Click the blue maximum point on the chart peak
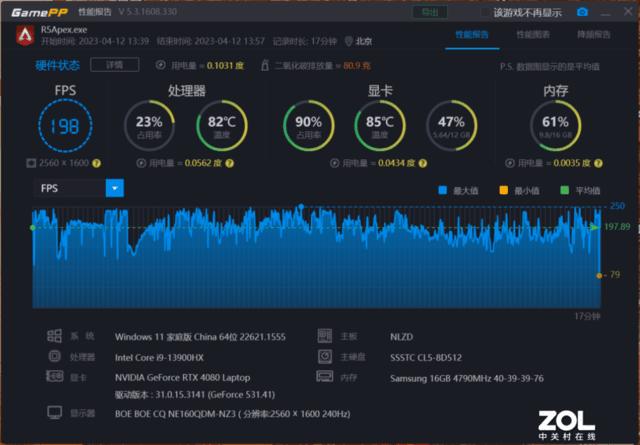 301,206
